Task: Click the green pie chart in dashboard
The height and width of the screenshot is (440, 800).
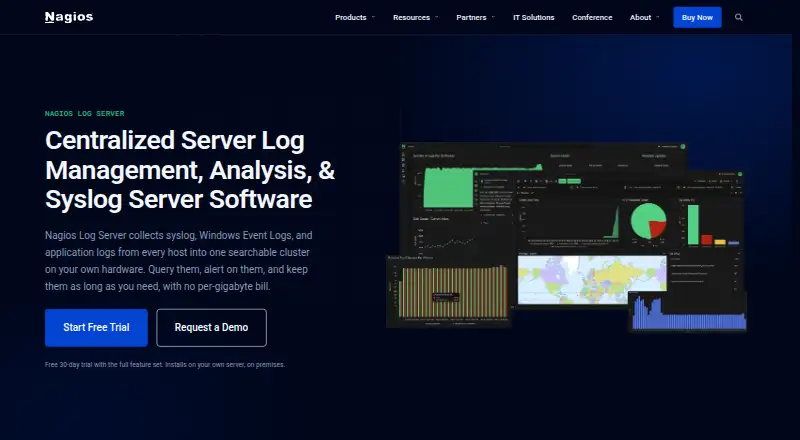Action: 648,221
